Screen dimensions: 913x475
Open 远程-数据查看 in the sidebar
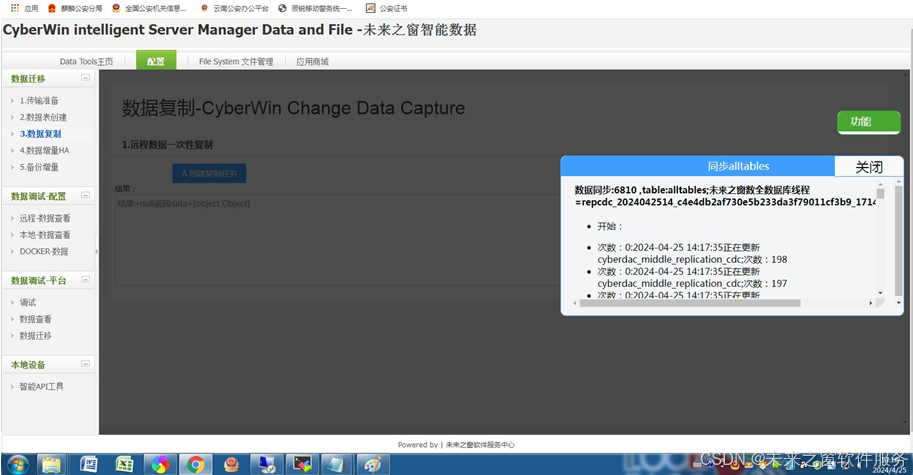coord(45,218)
